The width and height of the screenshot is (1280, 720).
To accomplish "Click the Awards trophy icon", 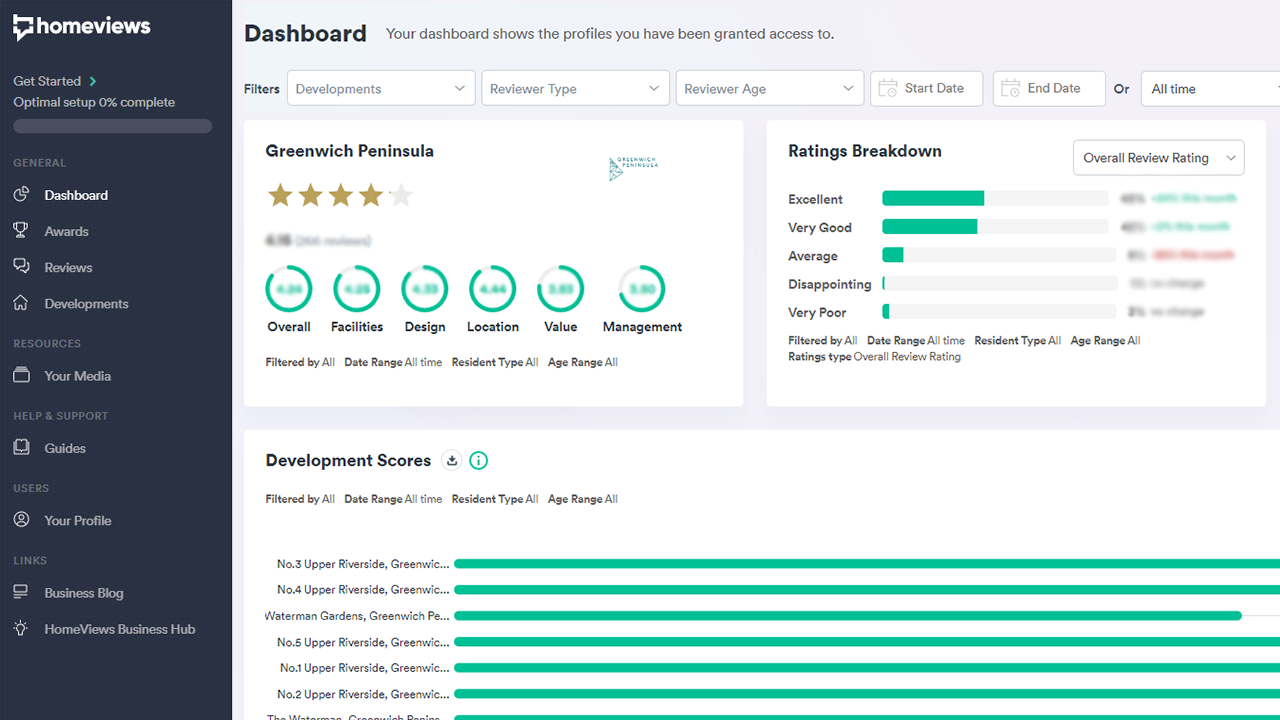I will click(x=21, y=231).
